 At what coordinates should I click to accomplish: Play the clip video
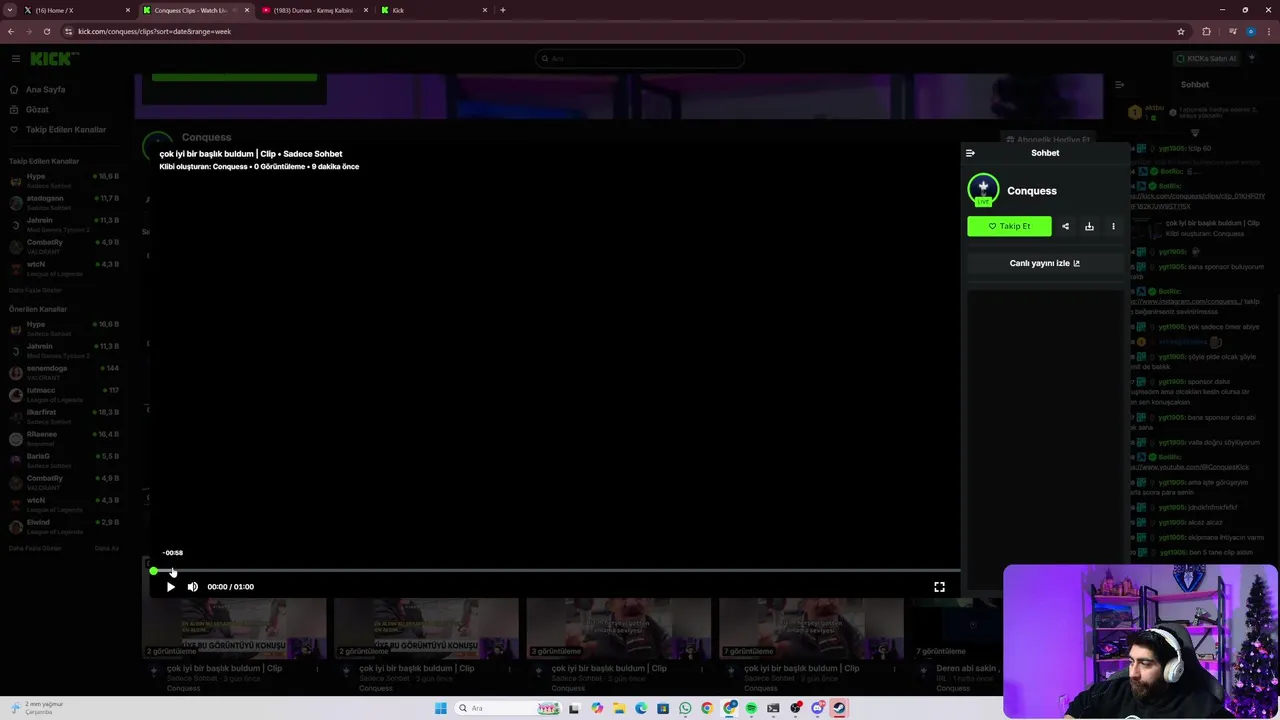(x=170, y=587)
